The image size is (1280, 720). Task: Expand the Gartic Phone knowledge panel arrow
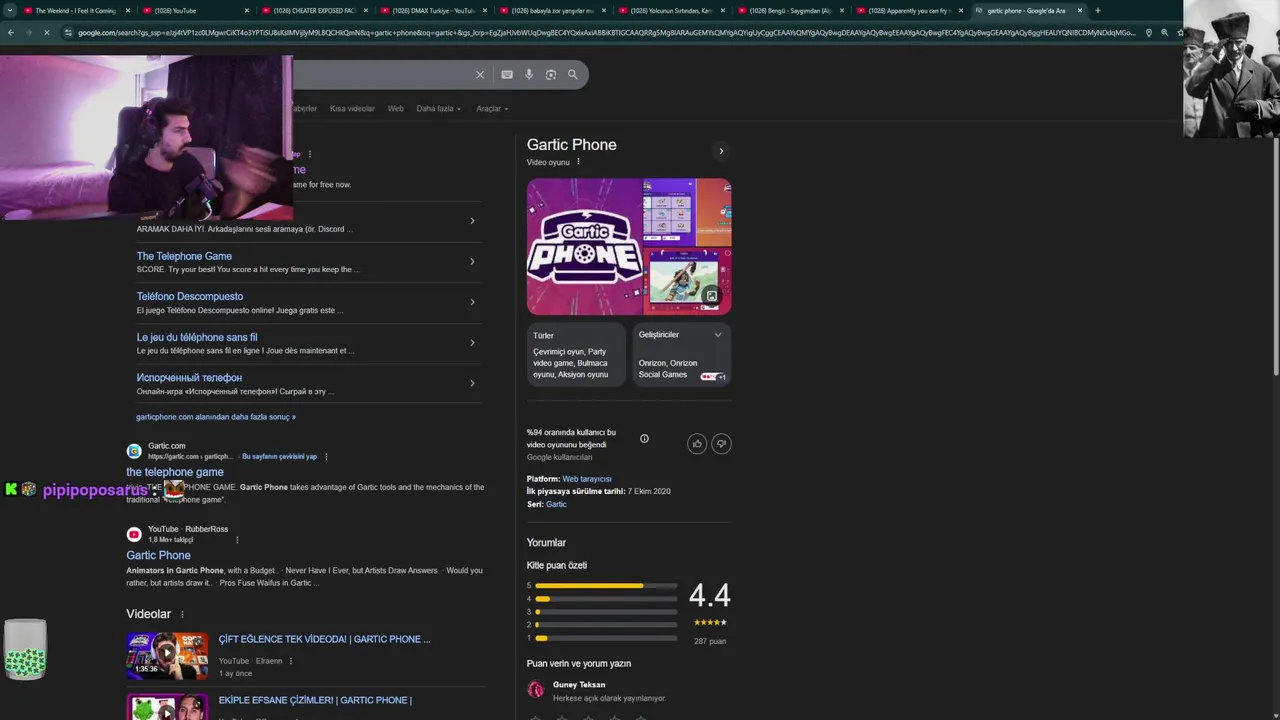(721, 152)
